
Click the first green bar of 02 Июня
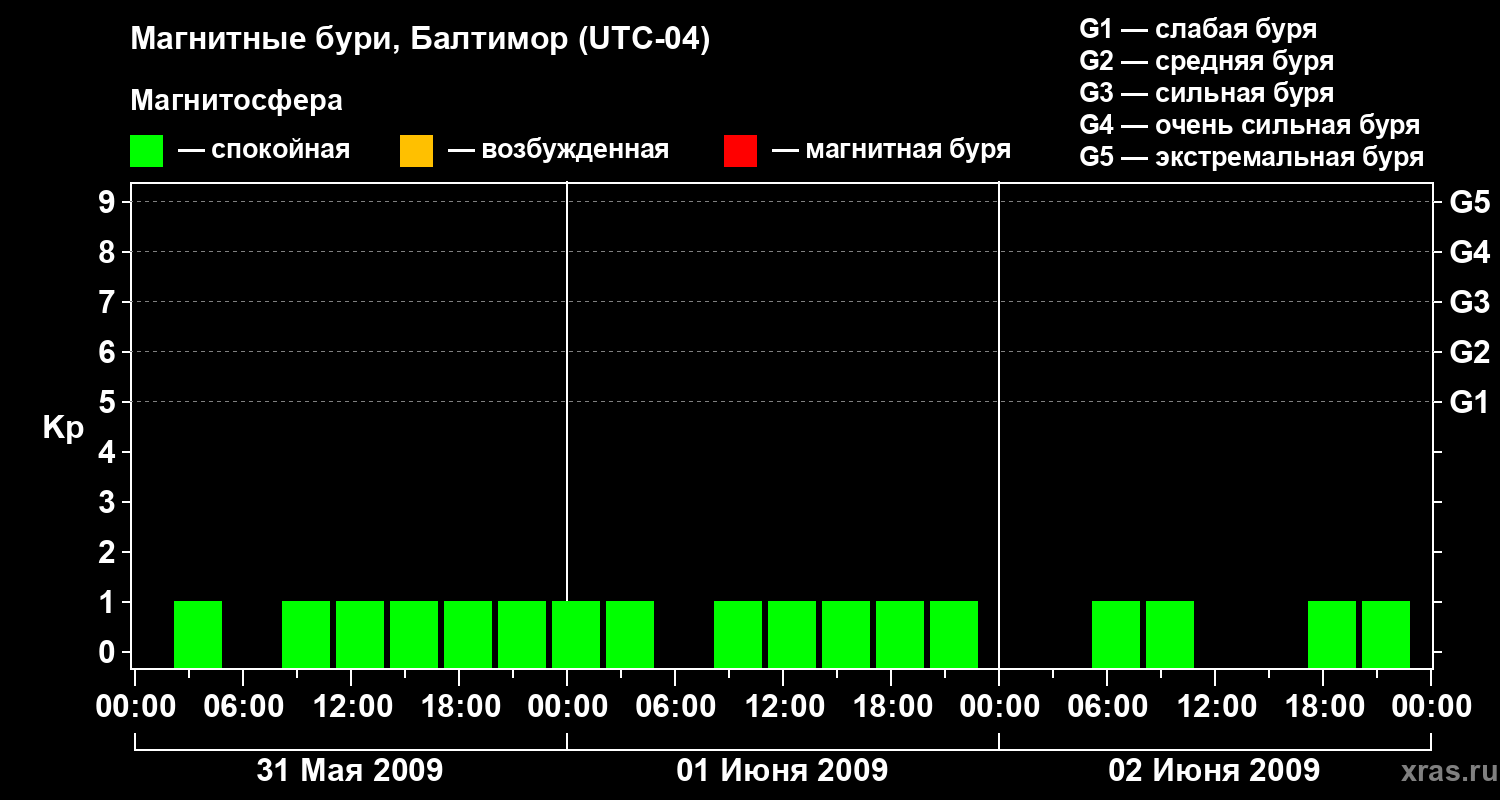1116,634
